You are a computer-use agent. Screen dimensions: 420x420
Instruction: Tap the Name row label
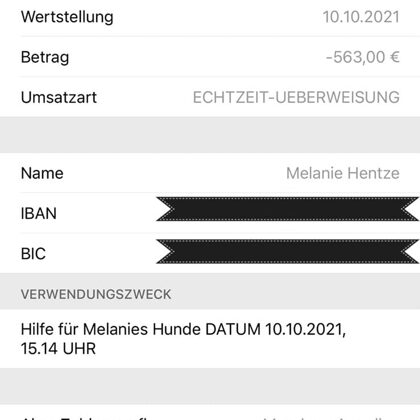pyautogui.click(x=42, y=173)
